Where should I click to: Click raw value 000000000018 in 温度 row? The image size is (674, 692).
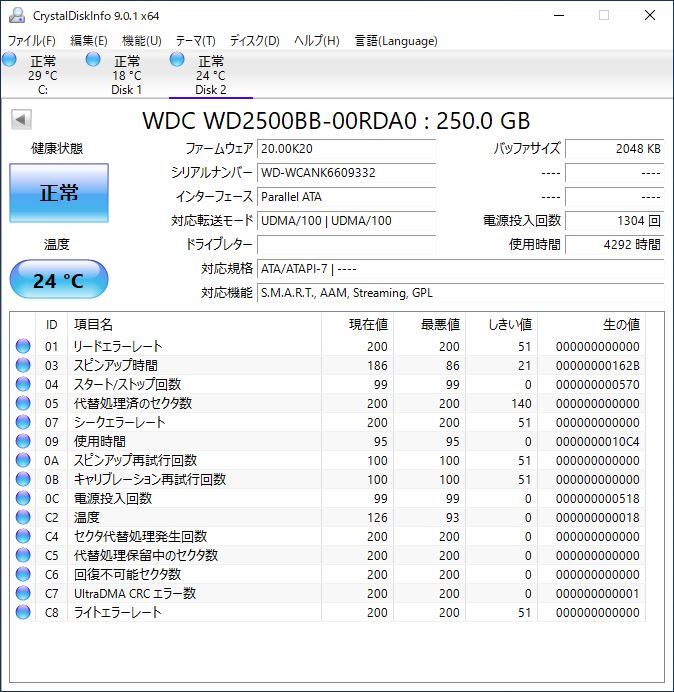coord(598,518)
